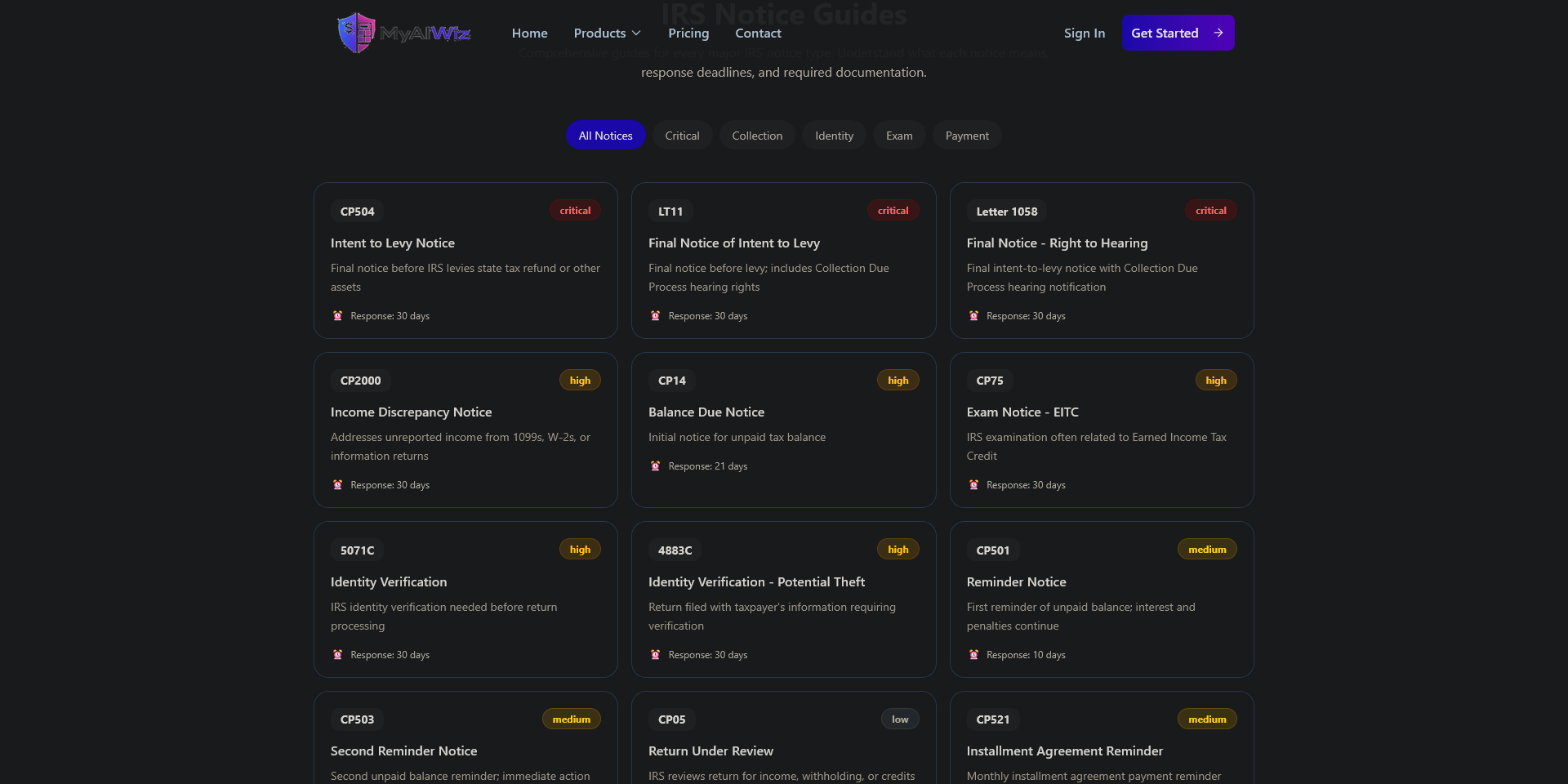
Task: Click the alarm icon on the CP504 card
Action: coord(337,316)
